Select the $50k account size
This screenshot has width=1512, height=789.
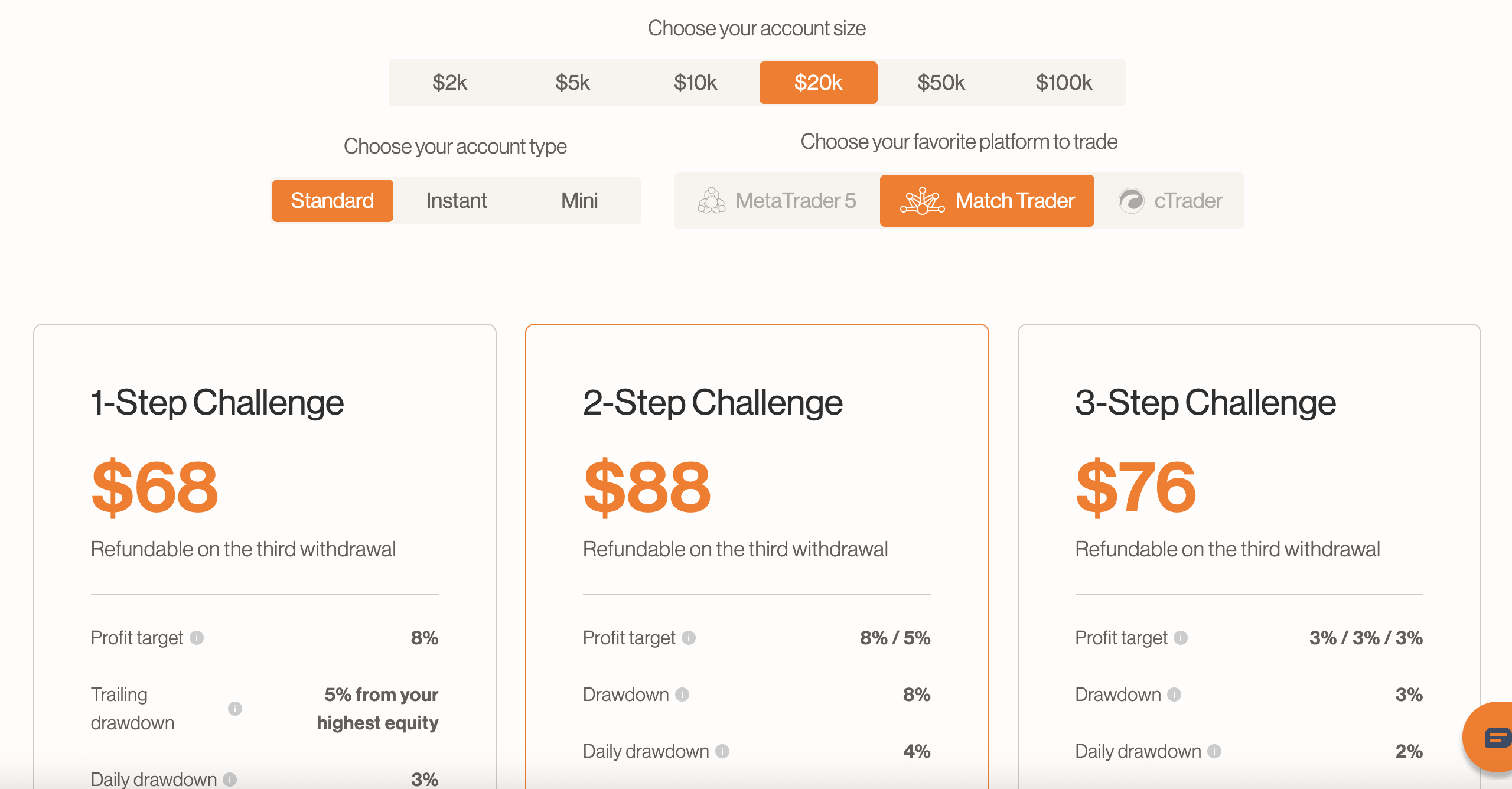[941, 83]
